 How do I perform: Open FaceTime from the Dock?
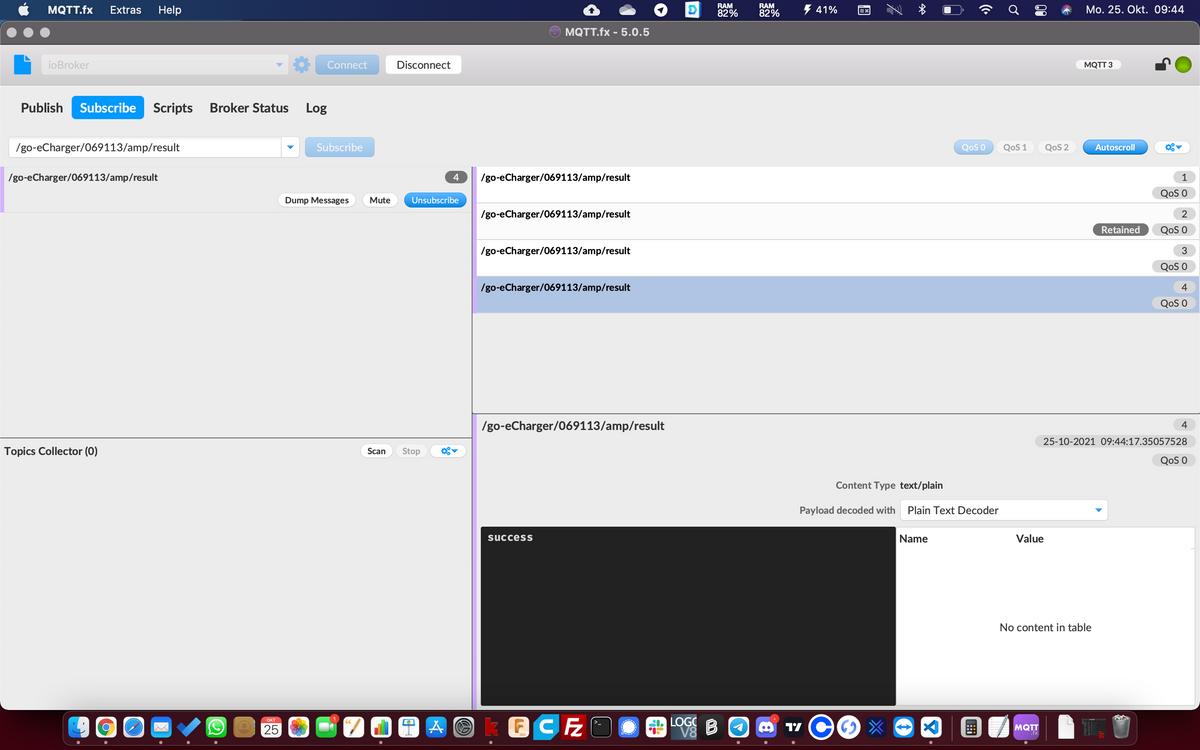click(325, 727)
